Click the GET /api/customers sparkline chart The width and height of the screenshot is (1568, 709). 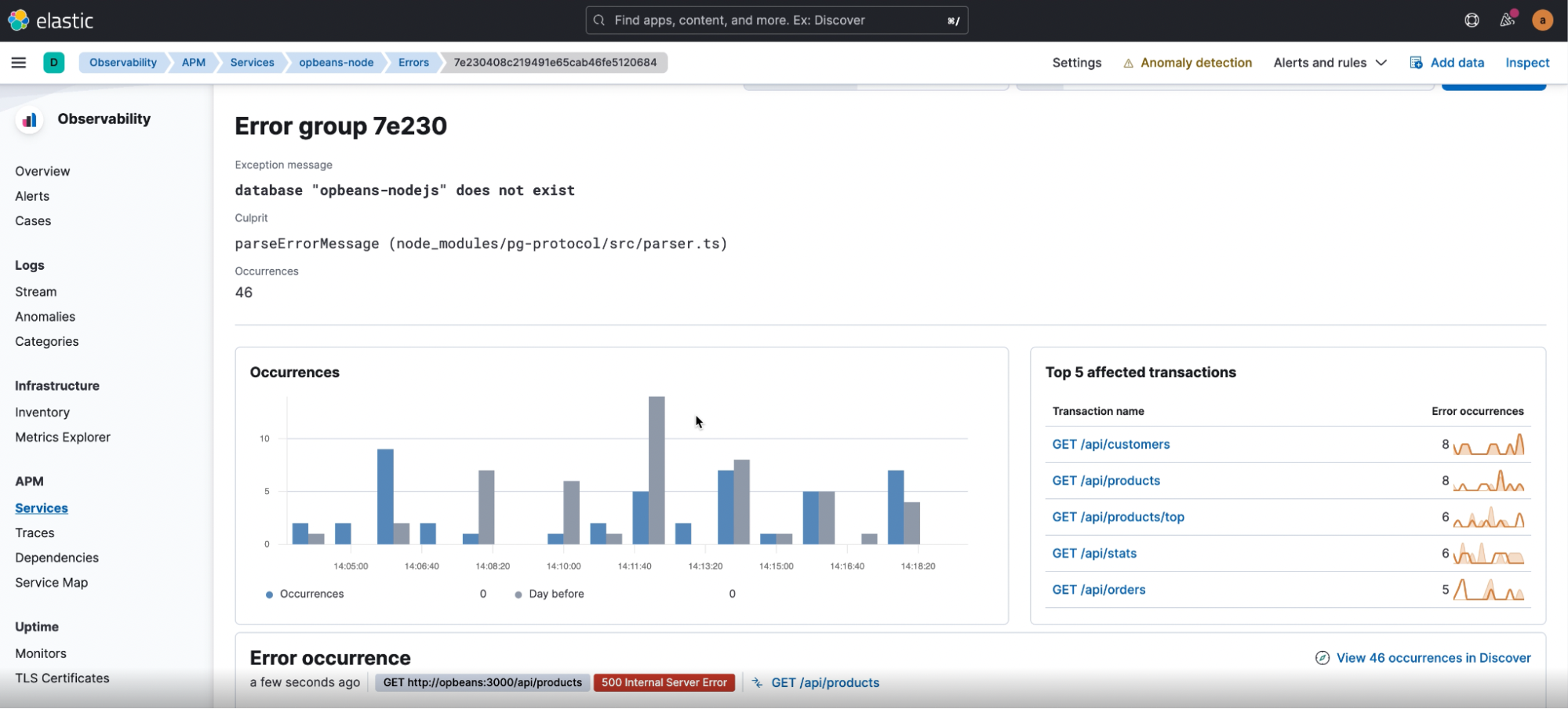[1489, 445]
